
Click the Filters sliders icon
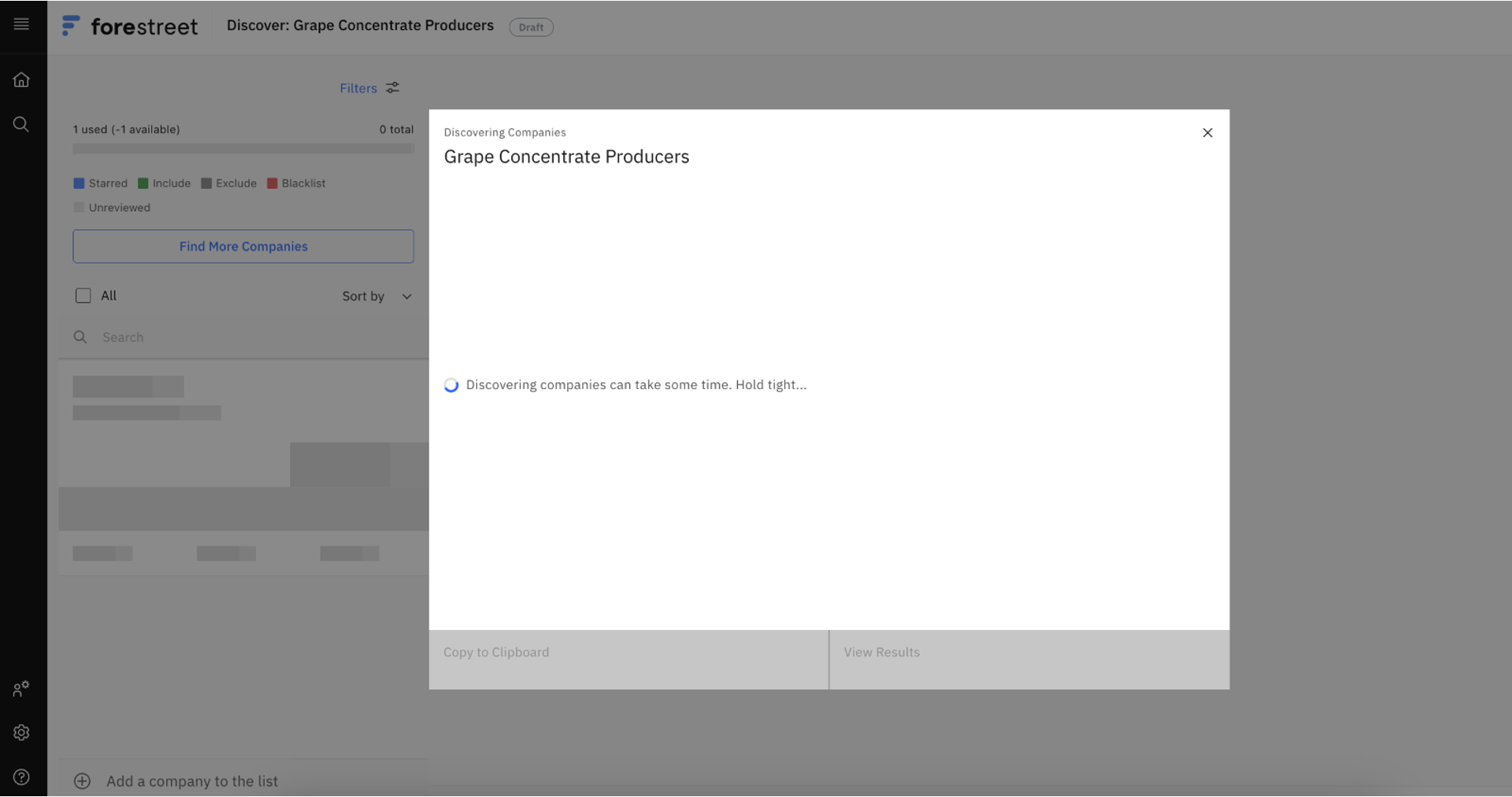392,87
